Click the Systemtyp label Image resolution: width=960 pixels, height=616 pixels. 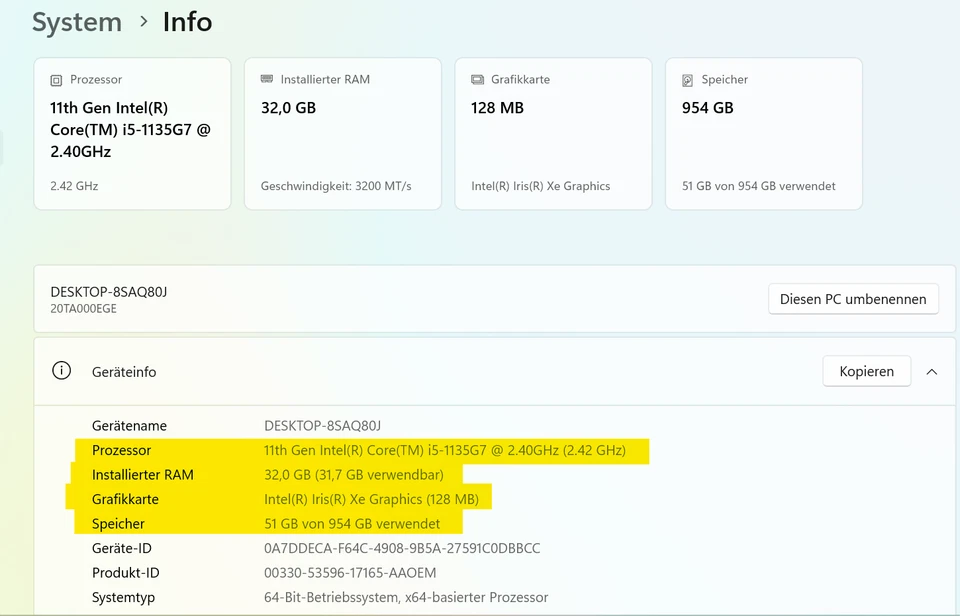click(123, 598)
